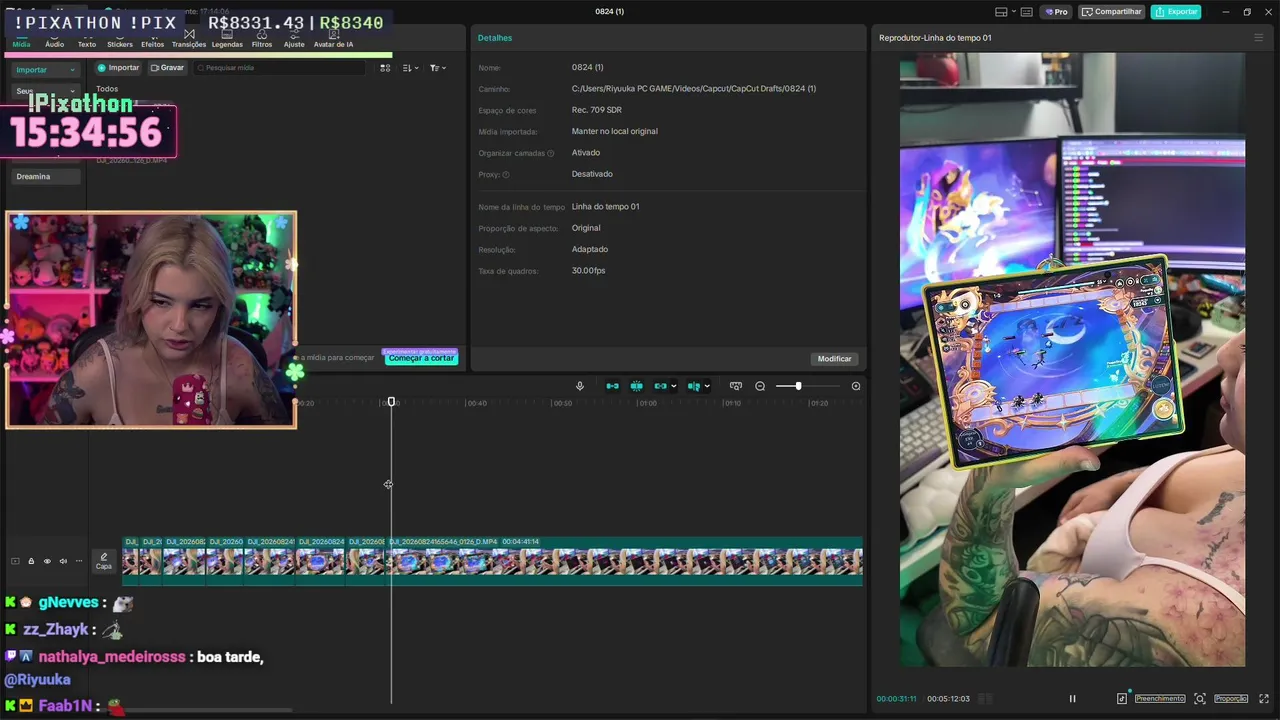Expand the Importar sidebar section
Image resolution: width=1280 pixels, height=720 pixels.
pos(45,70)
